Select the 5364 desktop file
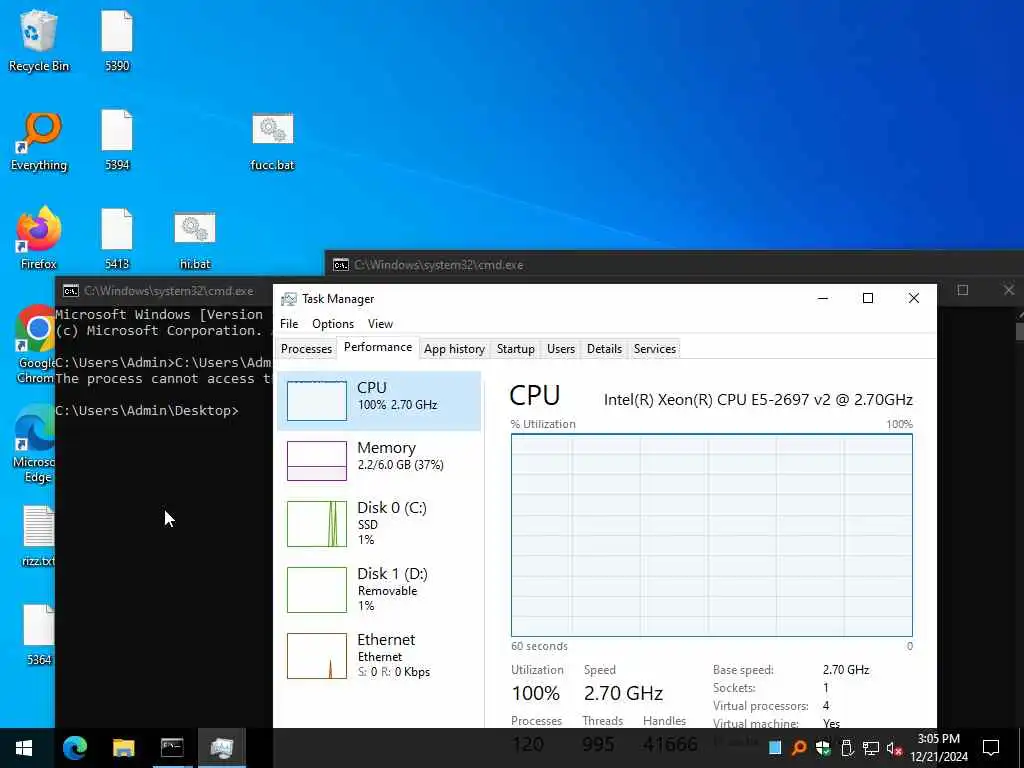1024x768 pixels. click(39, 635)
